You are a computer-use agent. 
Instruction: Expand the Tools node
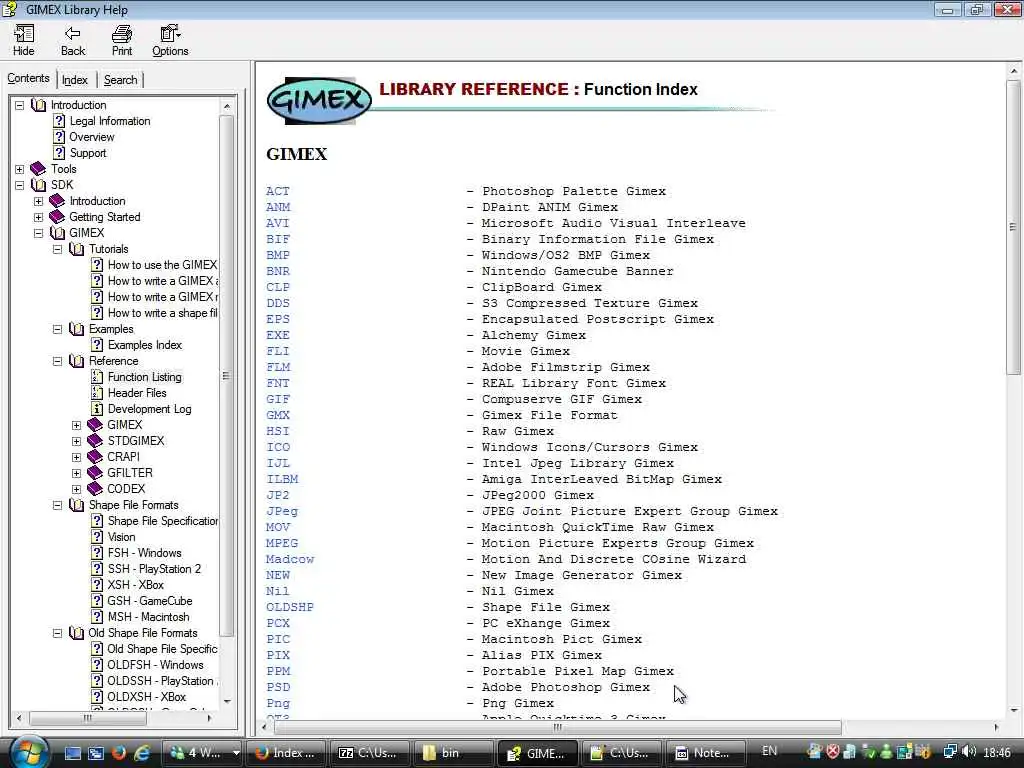coord(20,169)
